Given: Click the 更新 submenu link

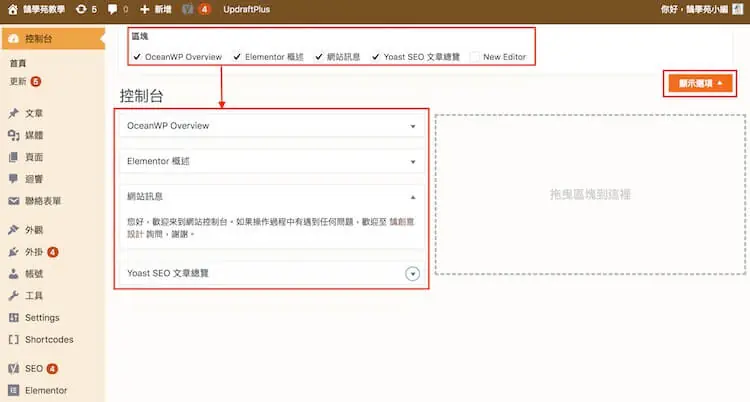Looking at the screenshot, I should [18, 81].
